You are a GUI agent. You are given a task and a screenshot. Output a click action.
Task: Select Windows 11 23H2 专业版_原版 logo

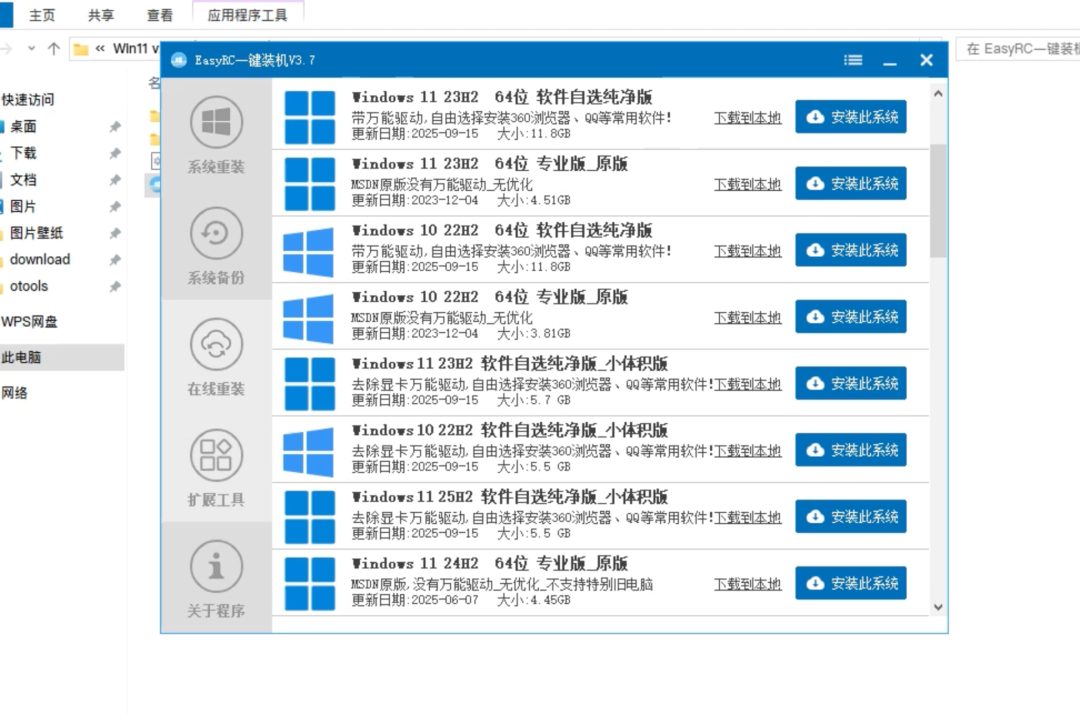pyautogui.click(x=309, y=184)
